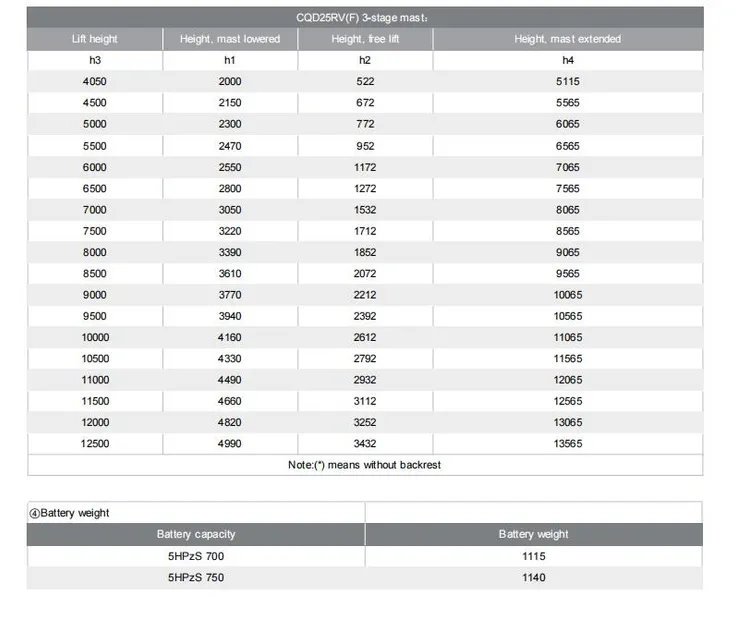Select free lift value 952
This screenshot has height=620, width=749.
point(365,146)
